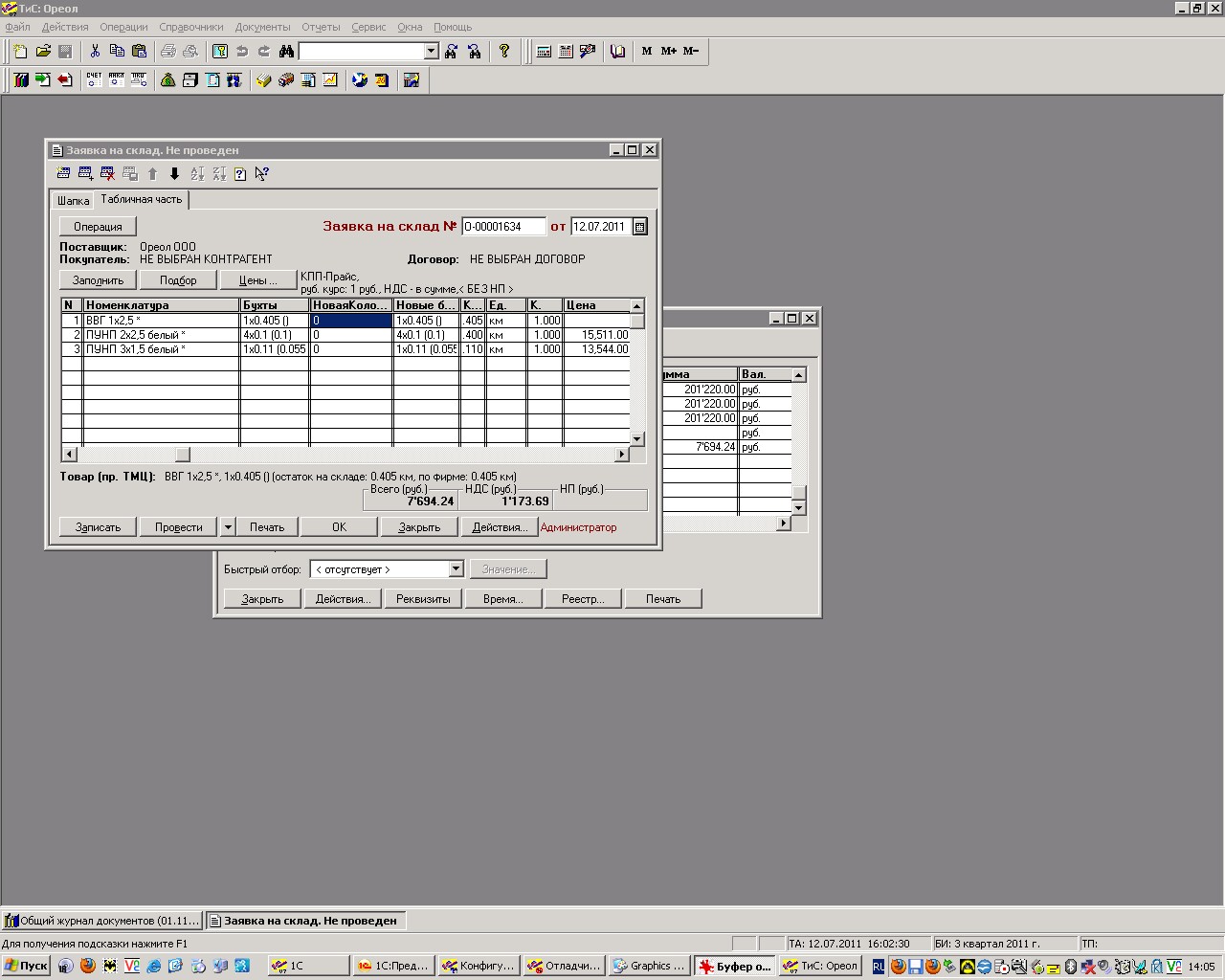The height and width of the screenshot is (980, 1225).
Task: Click the yellow question mark help icon
Action: coord(504,51)
